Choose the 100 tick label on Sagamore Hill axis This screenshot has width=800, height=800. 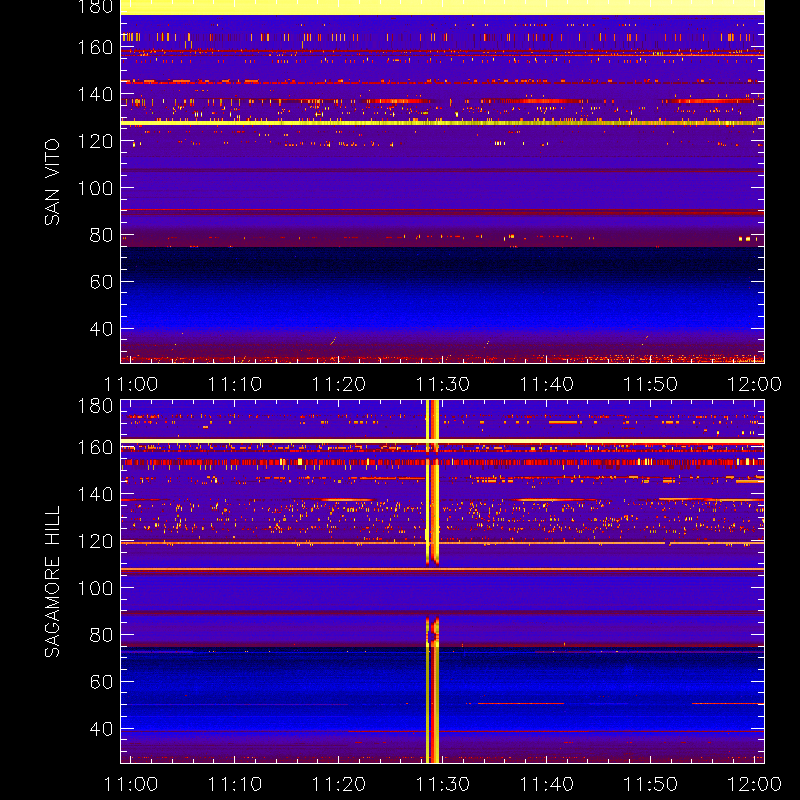tap(95, 588)
